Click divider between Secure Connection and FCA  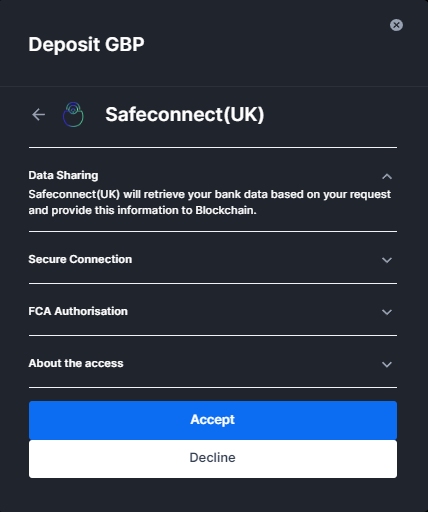(213, 284)
